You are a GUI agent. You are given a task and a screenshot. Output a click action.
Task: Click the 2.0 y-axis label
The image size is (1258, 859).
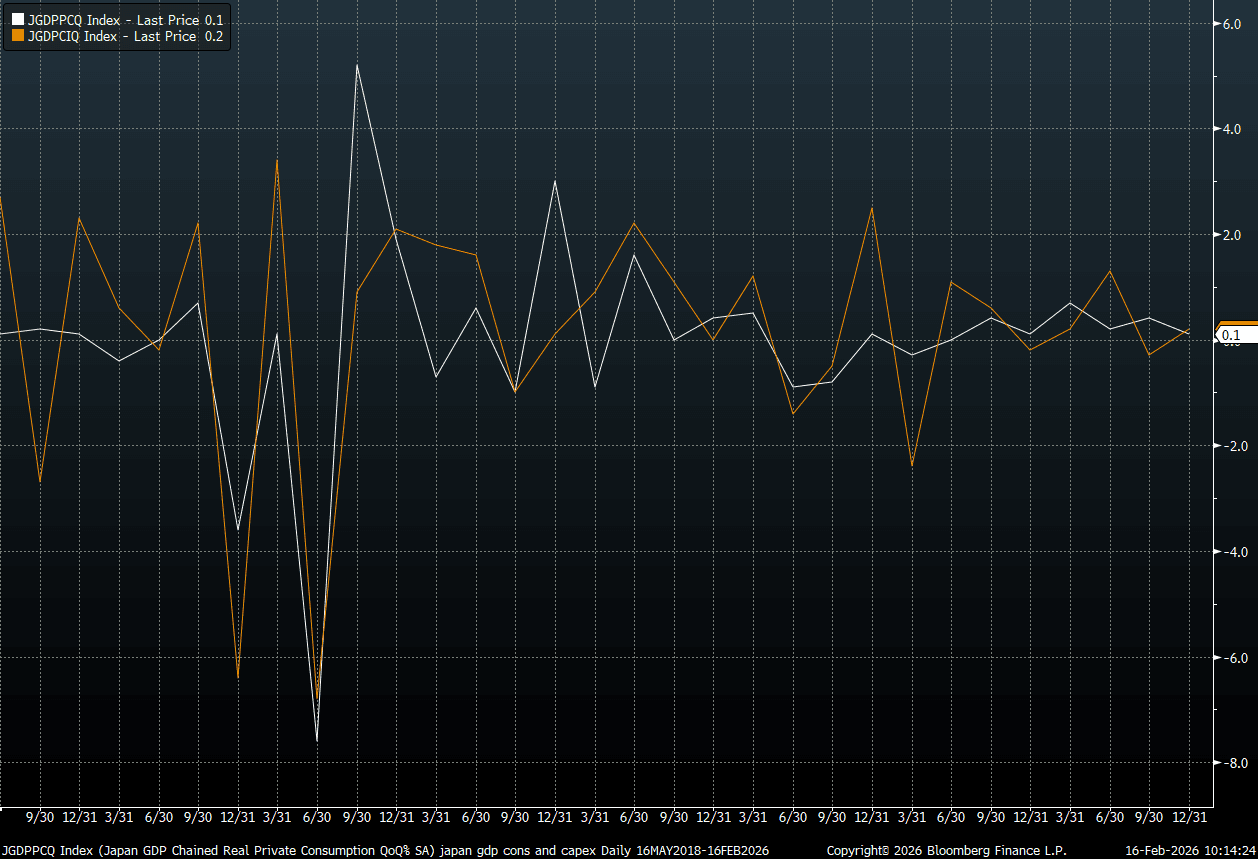click(1229, 235)
